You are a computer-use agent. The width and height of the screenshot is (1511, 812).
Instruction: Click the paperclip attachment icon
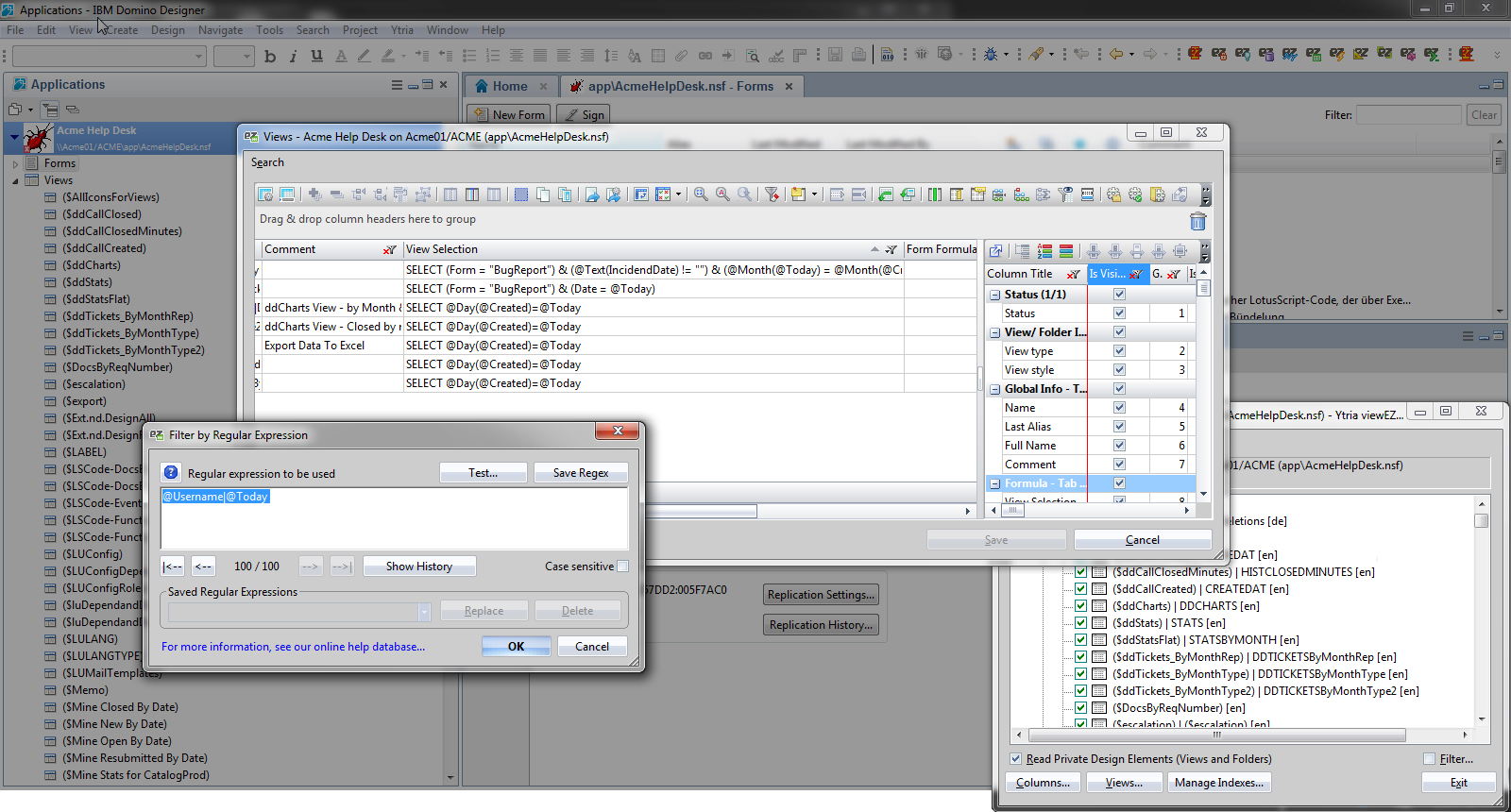(681, 56)
